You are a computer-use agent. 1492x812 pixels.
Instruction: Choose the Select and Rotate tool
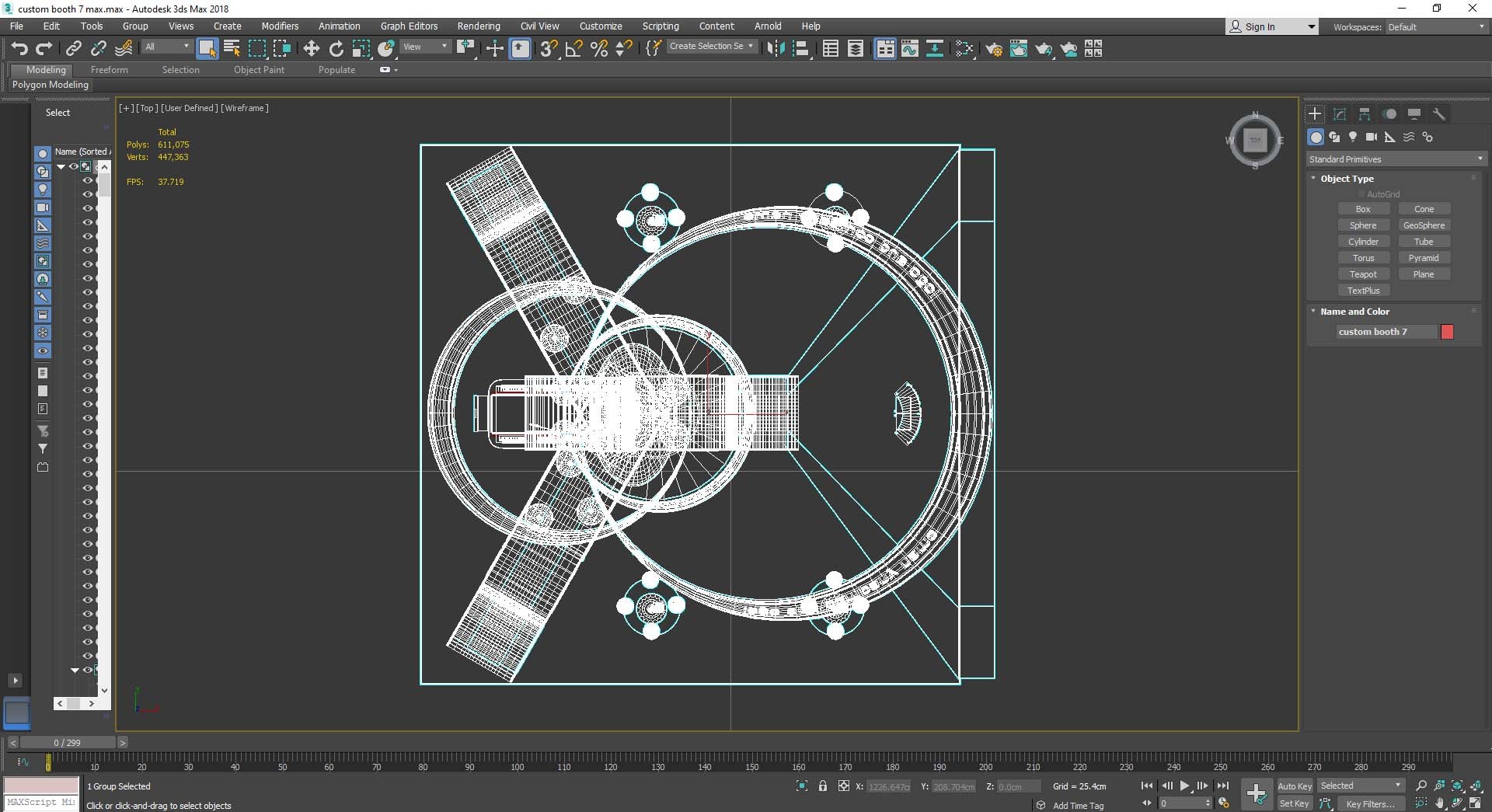pyautogui.click(x=336, y=49)
